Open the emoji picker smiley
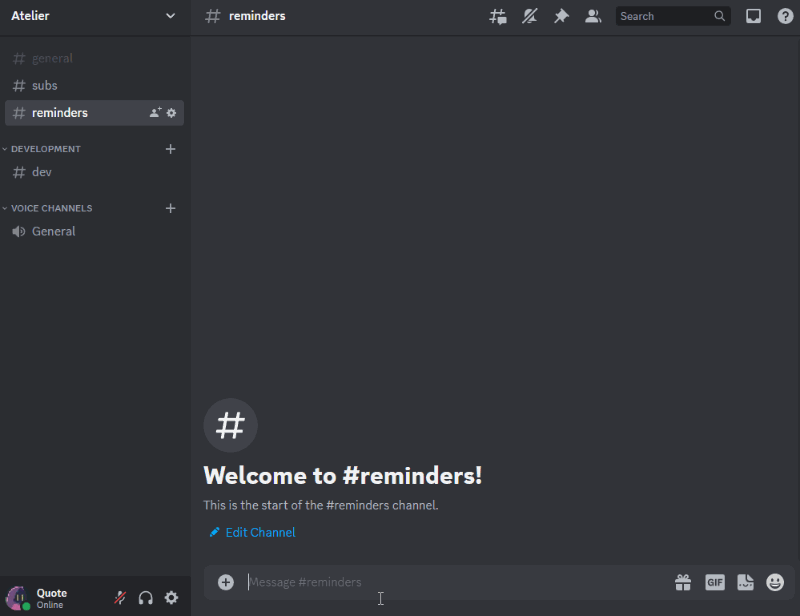 [x=775, y=582]
